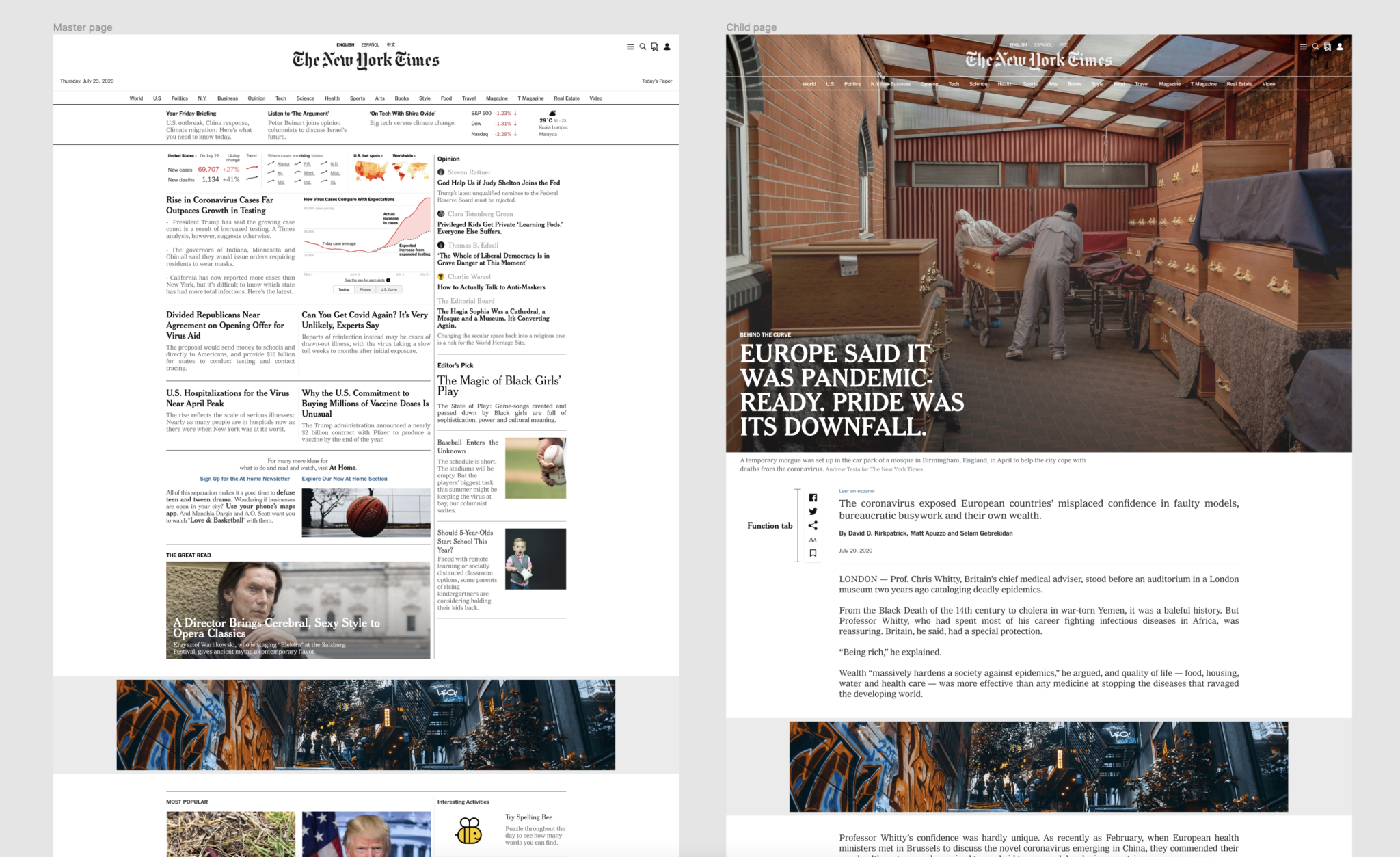This screenshot has height=857, width=1400.
Task: Click child holding book thumbnail
Action: tap(535, 559)
